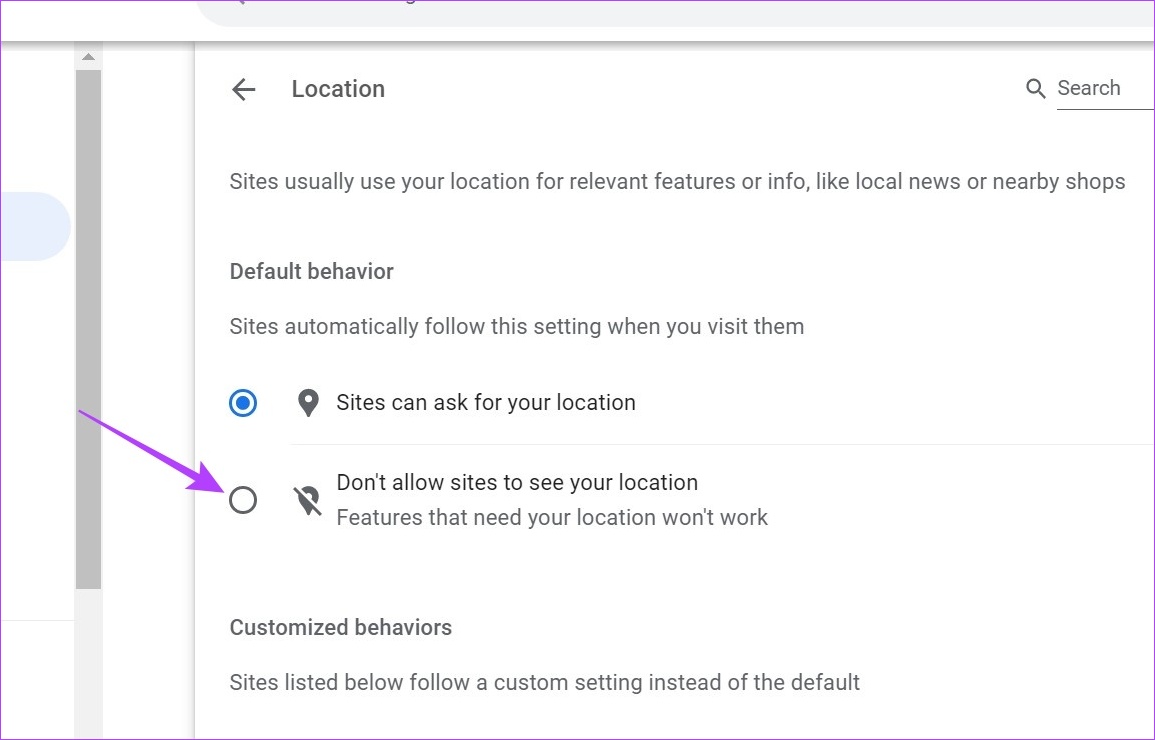Screen dimensions: 1155x740
Task: Enable 'Don't allow sites to see your location'
Action: click(x=242, y=500)
